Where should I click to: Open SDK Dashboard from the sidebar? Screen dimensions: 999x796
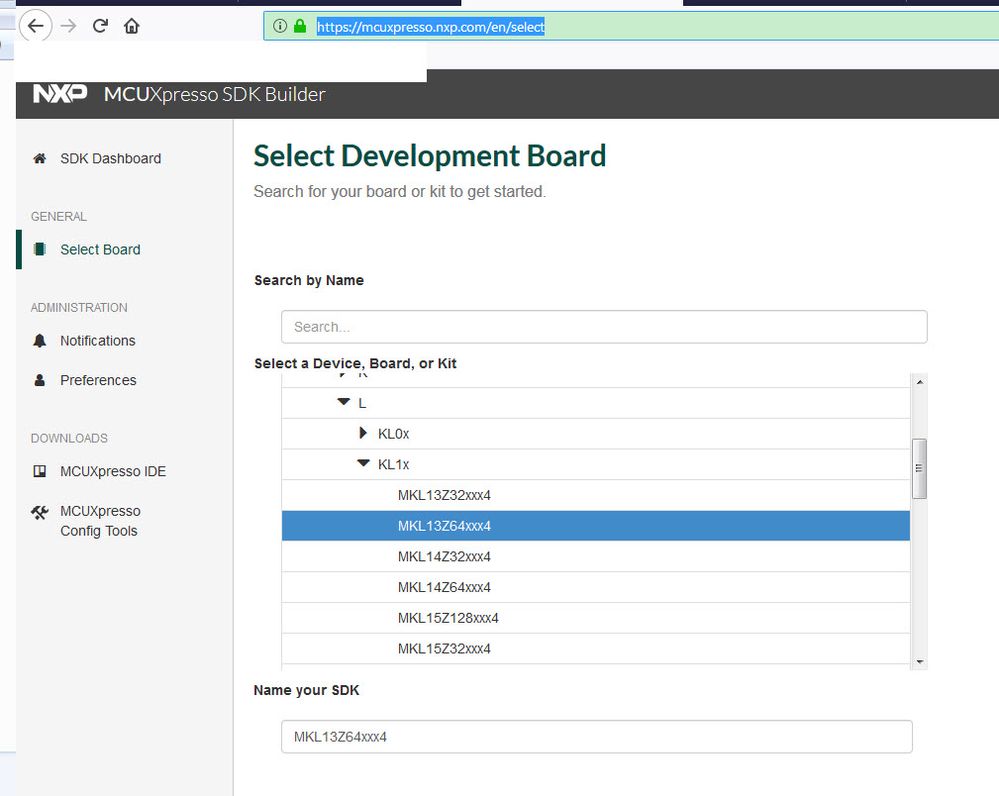pyautogui.click(x=110, y=158)
